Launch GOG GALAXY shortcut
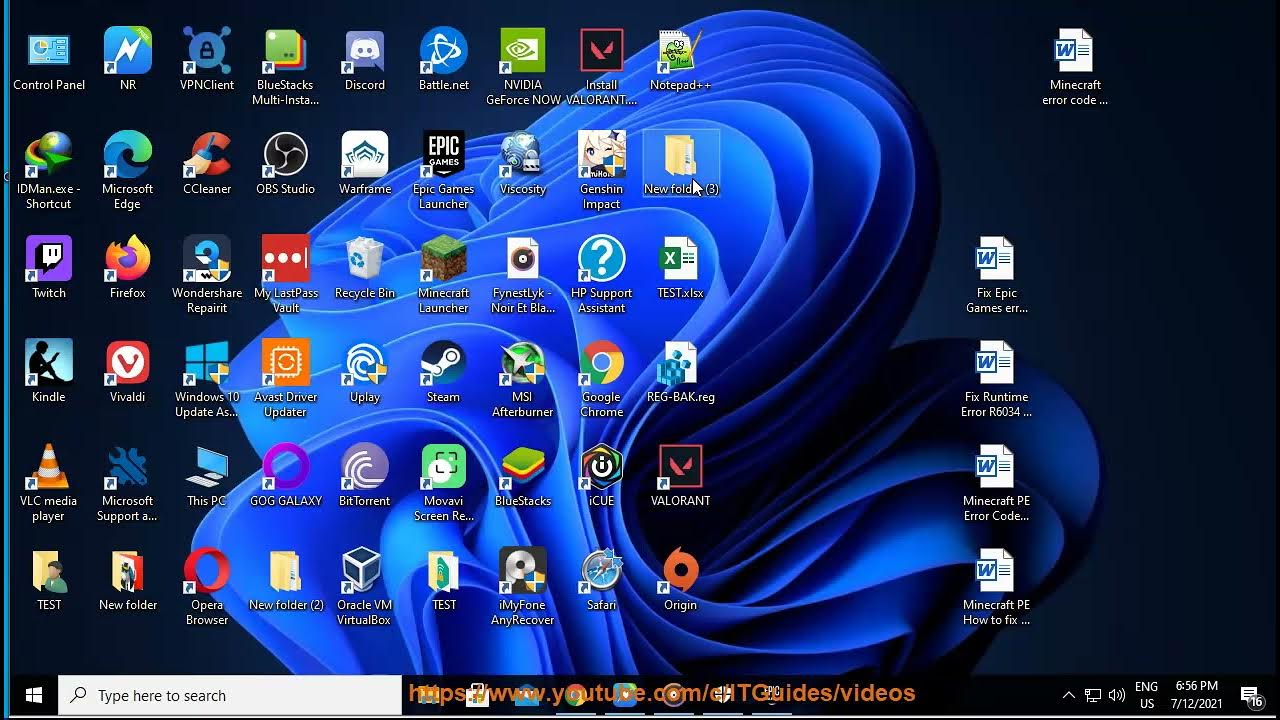This screenshot has height=720, width=1280. (285, 476)
